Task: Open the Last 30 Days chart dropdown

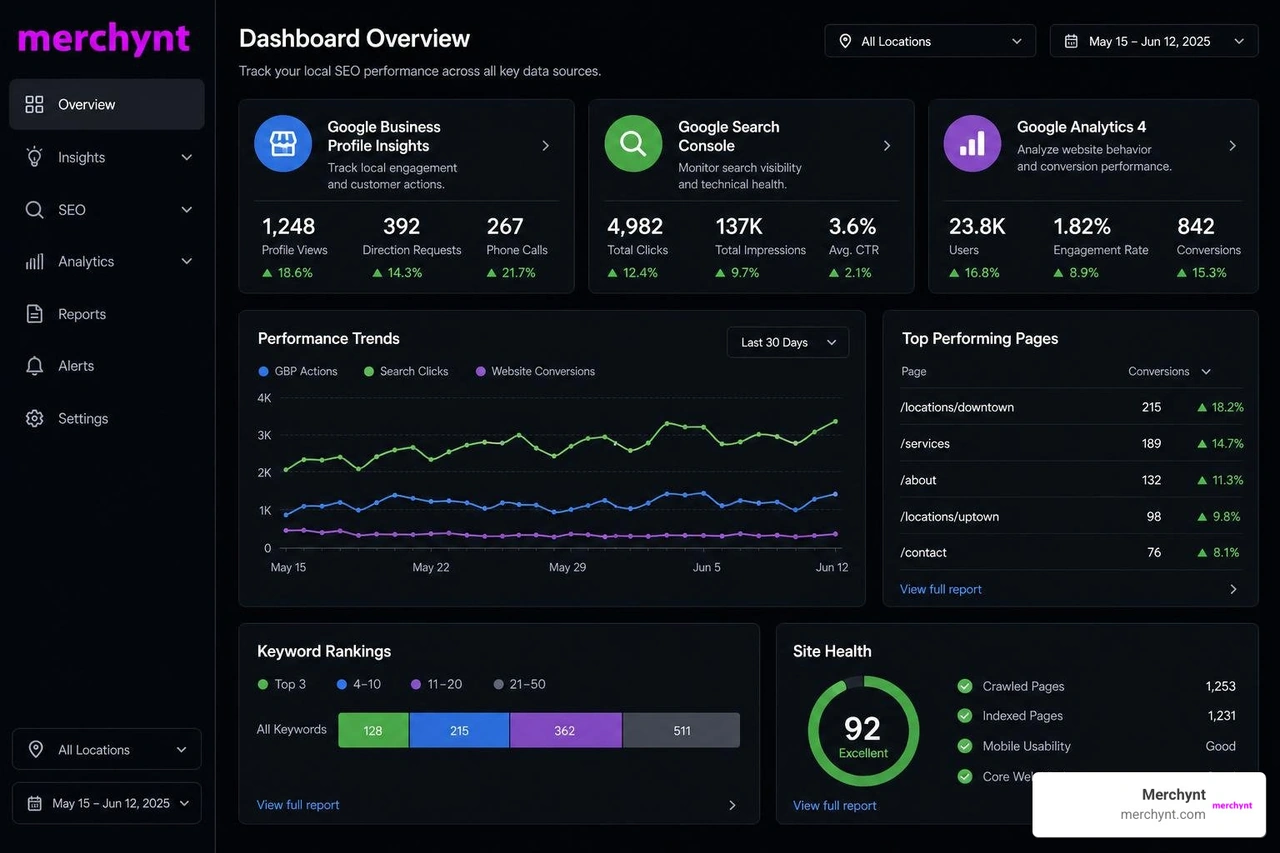Action: tap(788, 342)
